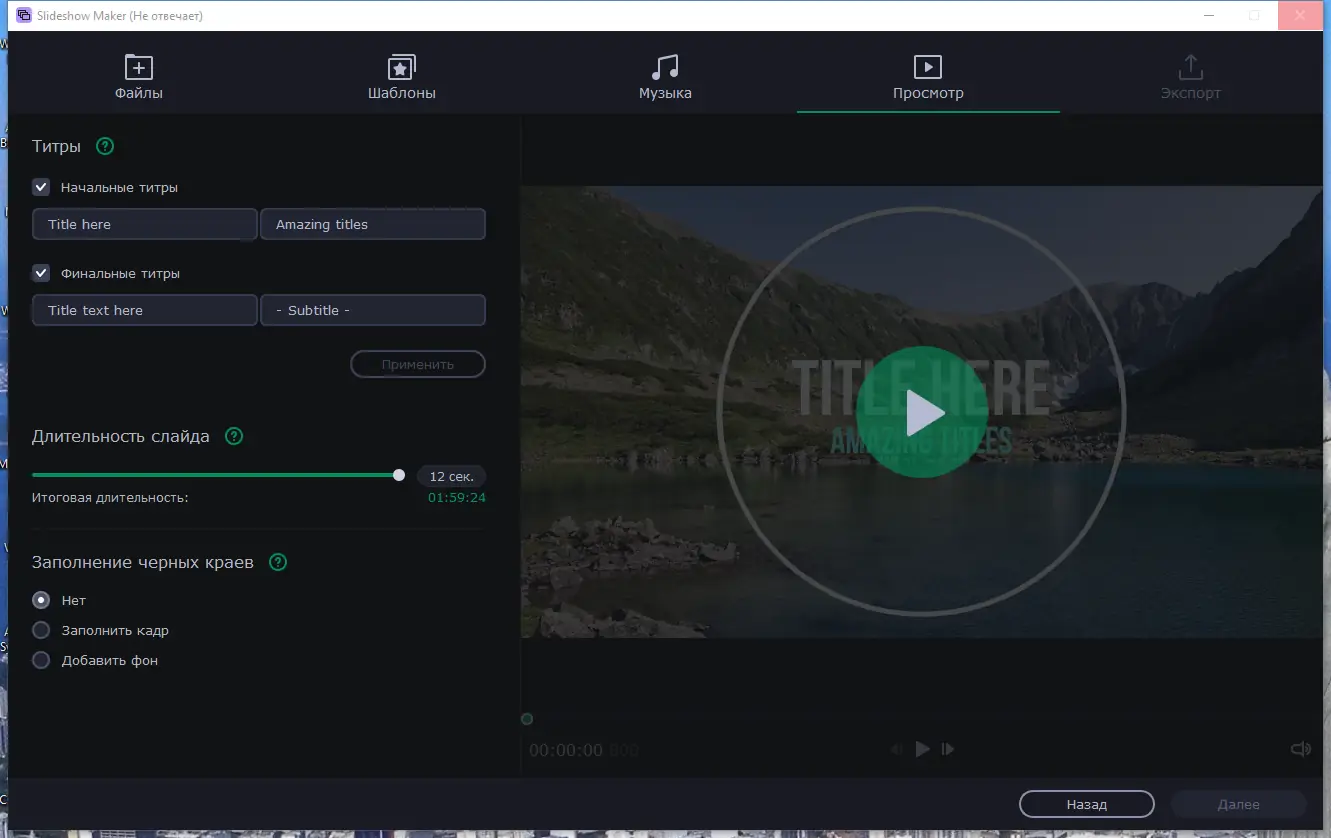Click the total duration value 01:59:24
1331x838 pixels.
pos(457,497)
